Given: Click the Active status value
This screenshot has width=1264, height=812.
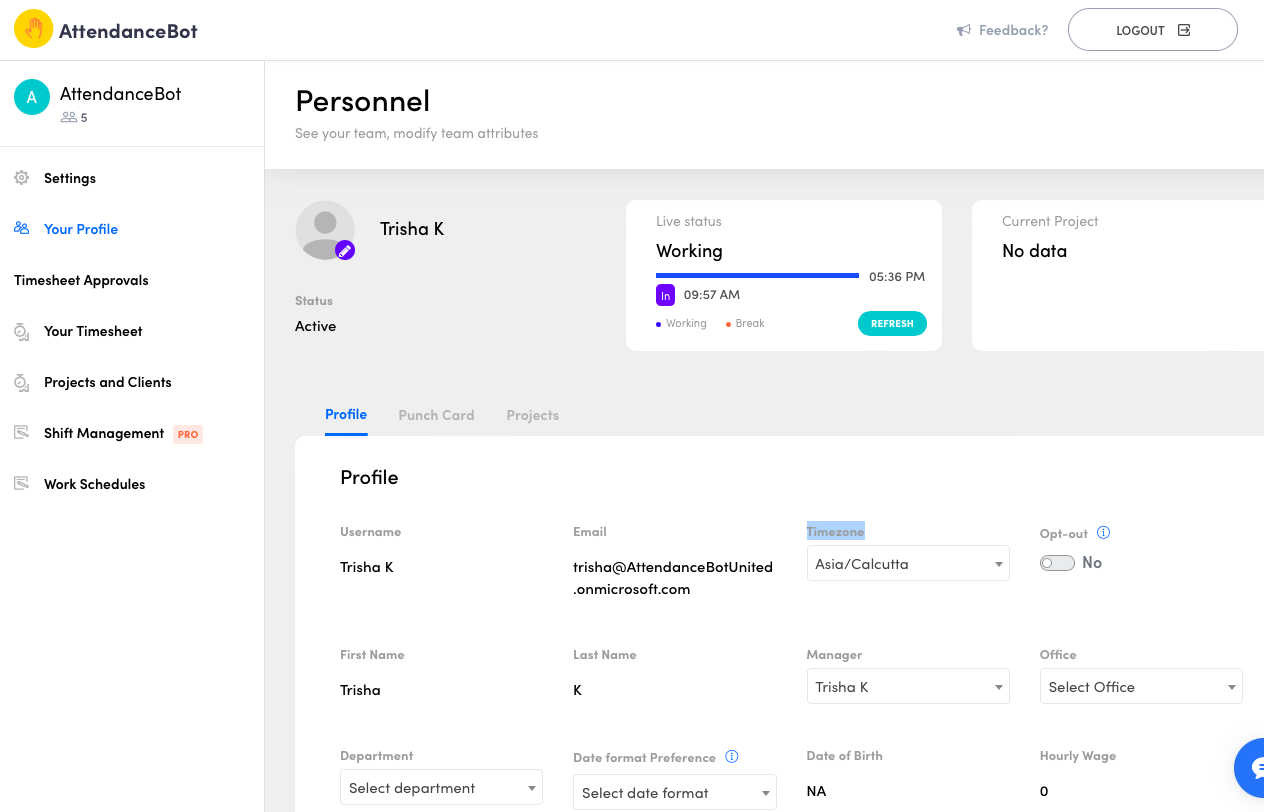Looking at the screenshot, I should [x=316, y=326].
